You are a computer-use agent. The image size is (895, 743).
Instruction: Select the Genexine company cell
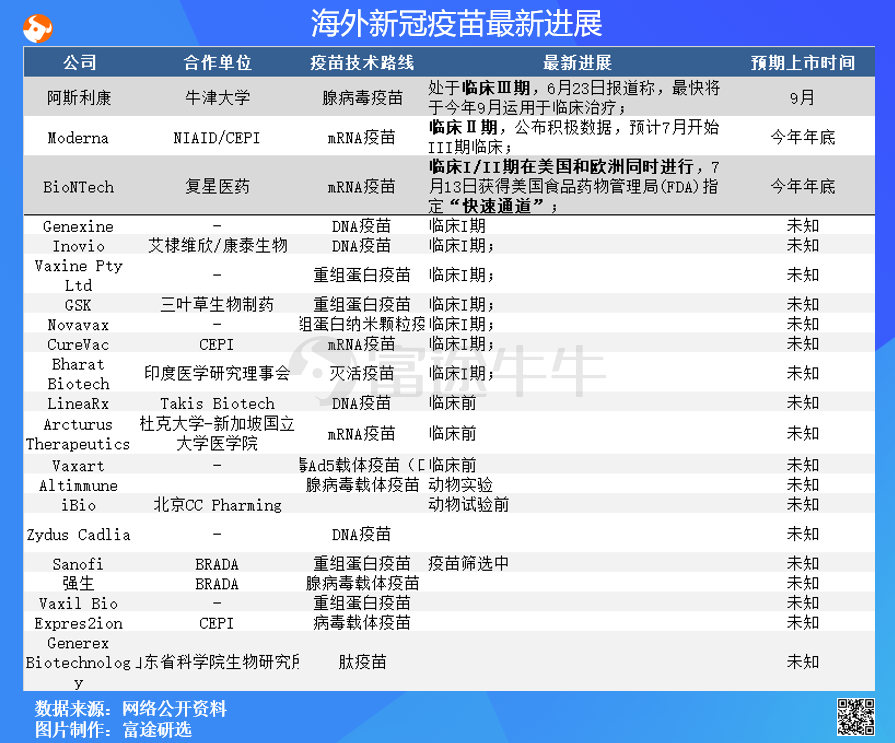78,227
